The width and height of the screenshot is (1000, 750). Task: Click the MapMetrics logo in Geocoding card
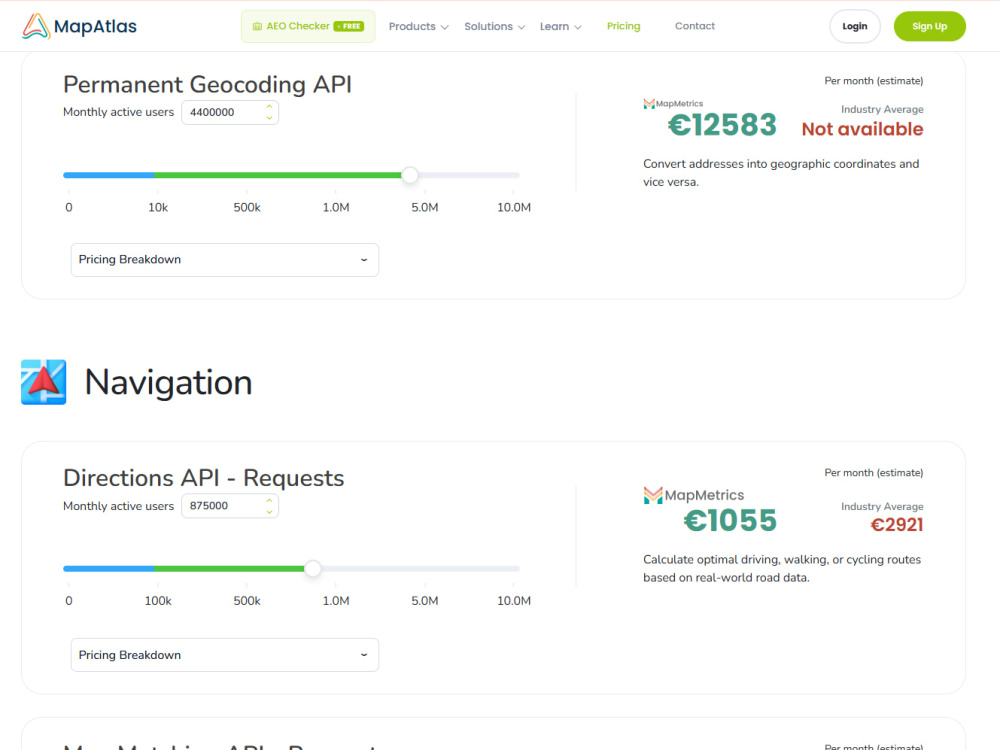coord(673,103)
